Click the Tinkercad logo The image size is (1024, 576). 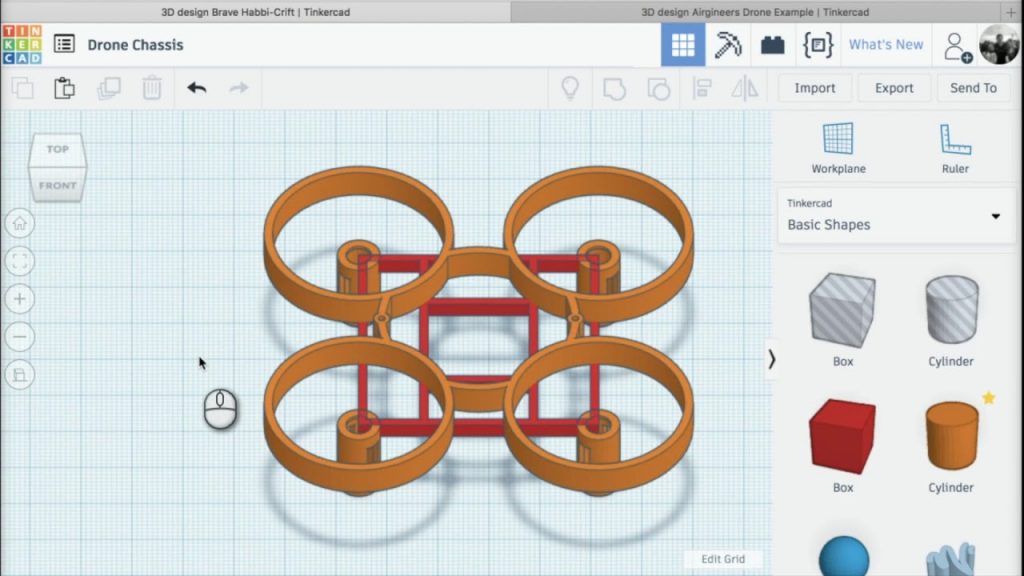coord(22,44)
